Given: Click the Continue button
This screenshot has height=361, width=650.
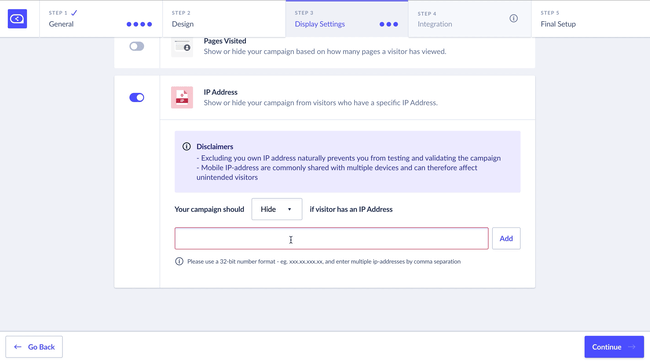Looking at the screenshot, I should coord(614,347).
